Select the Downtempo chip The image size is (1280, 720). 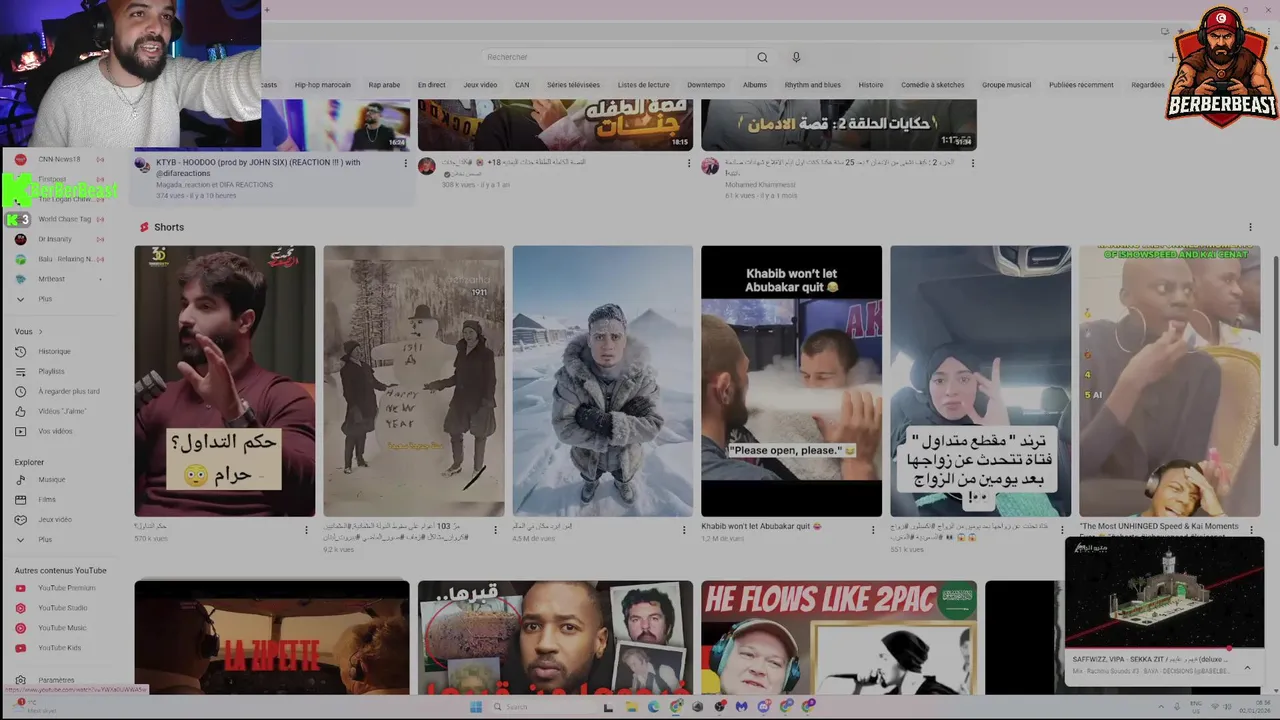(706, 85)
